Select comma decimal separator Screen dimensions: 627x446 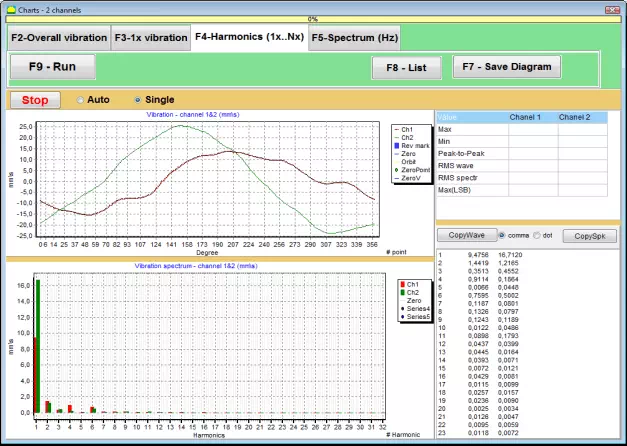click(514, 236)
